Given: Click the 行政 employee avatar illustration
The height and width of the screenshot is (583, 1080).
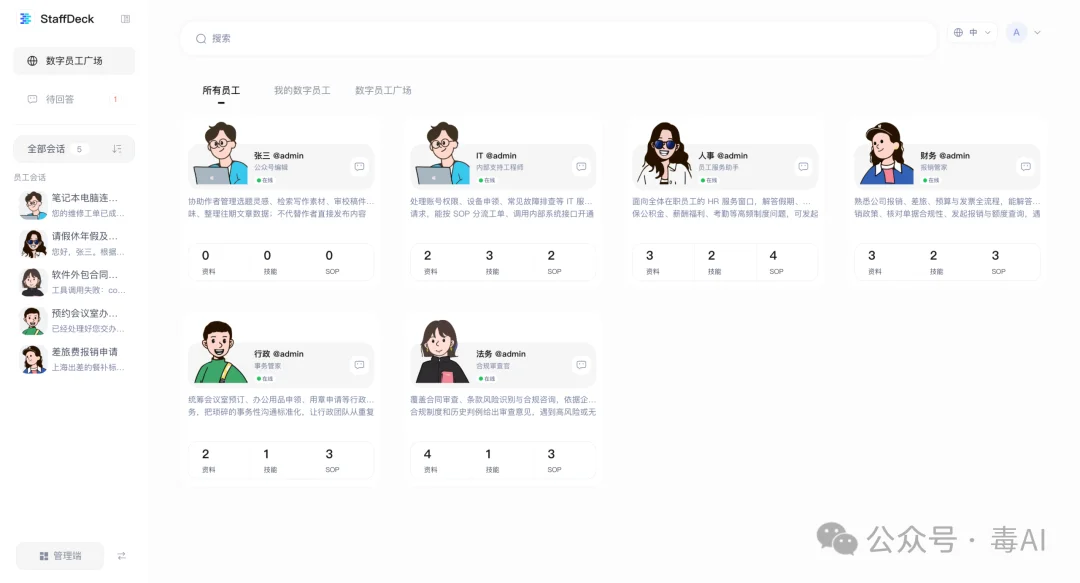Looking at the screenshot, I should pos(220,351).
